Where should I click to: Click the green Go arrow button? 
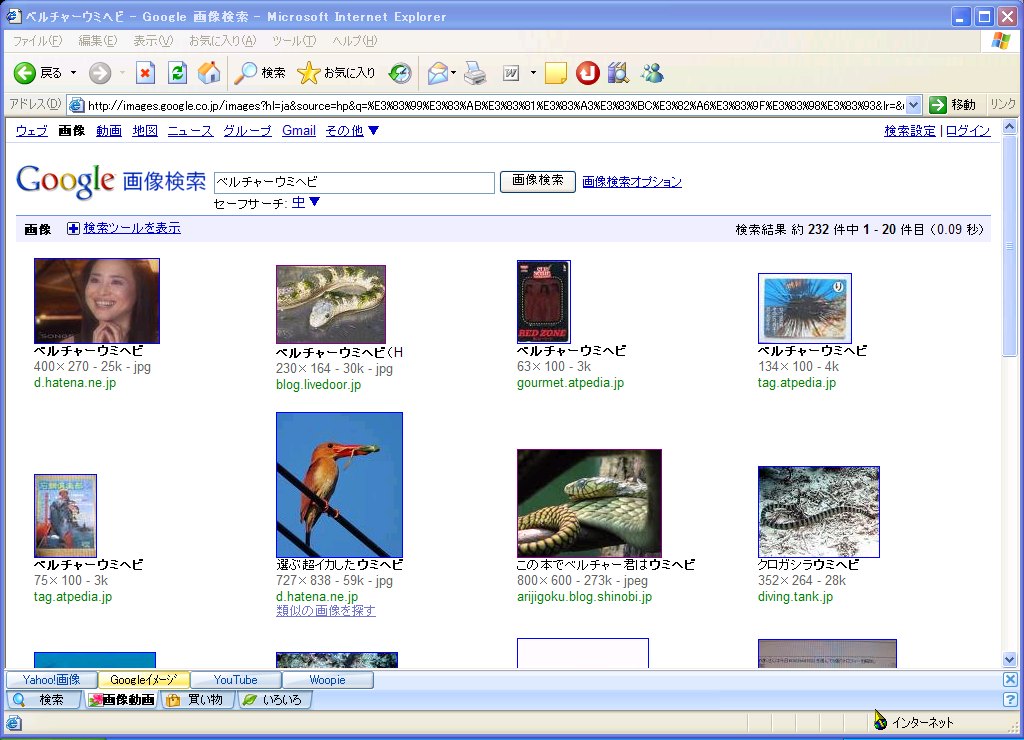938,105
